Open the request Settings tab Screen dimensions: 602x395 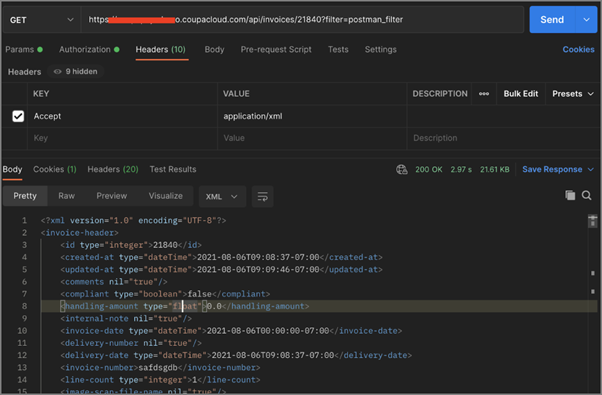380,50
